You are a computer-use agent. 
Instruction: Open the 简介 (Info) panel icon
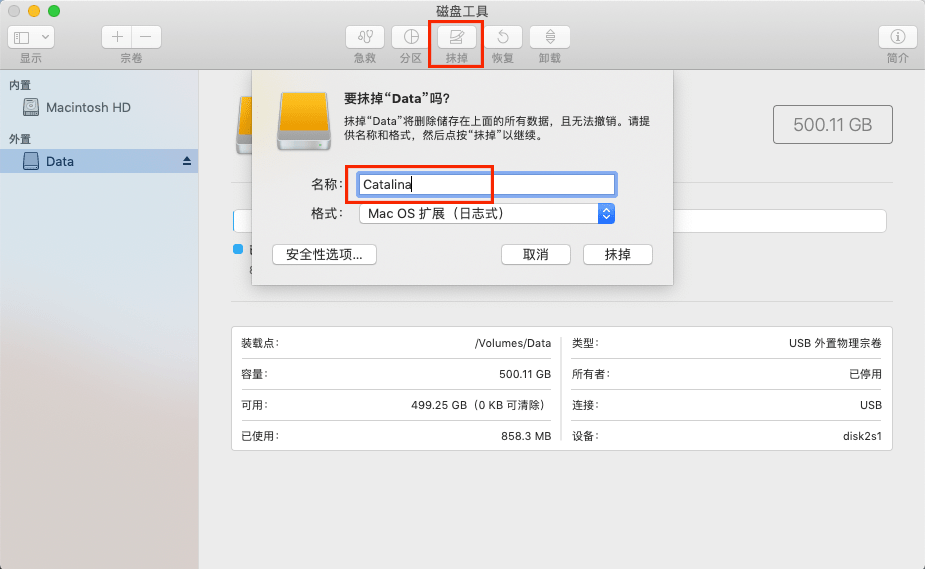click(x=897, y=37)
